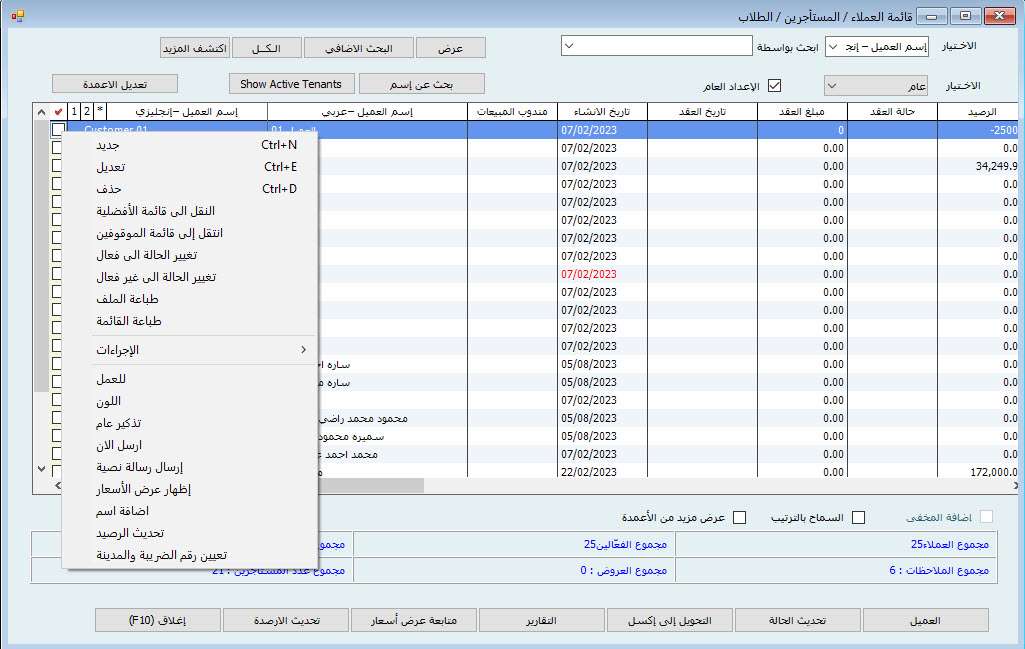
Task: Click the التحويل إلى إكسل button
Action: pyautogui.click(x=670, y=620)
